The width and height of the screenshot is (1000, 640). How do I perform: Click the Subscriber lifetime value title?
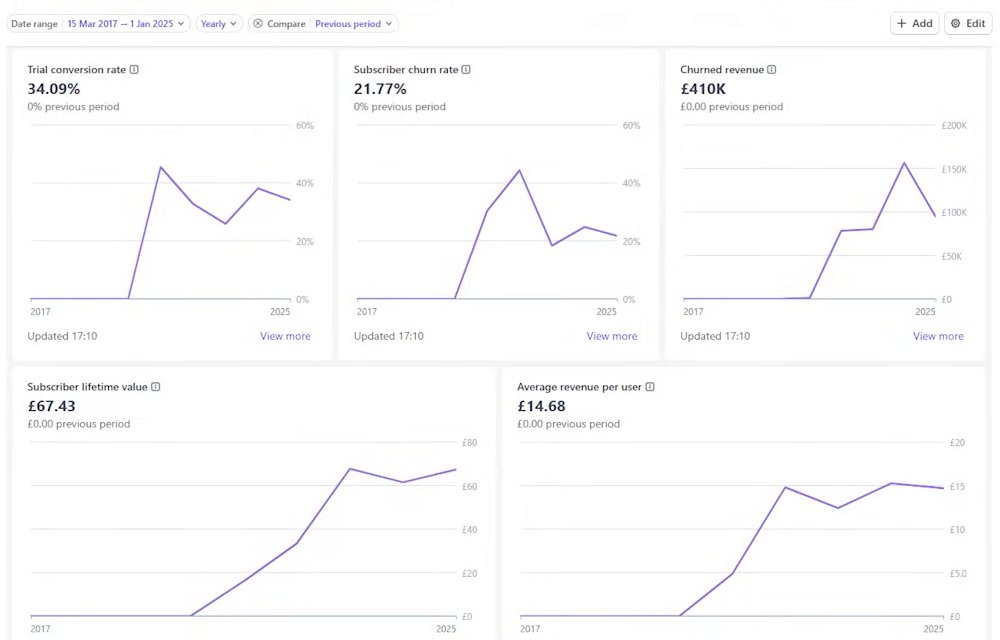[x=87, y=387]
